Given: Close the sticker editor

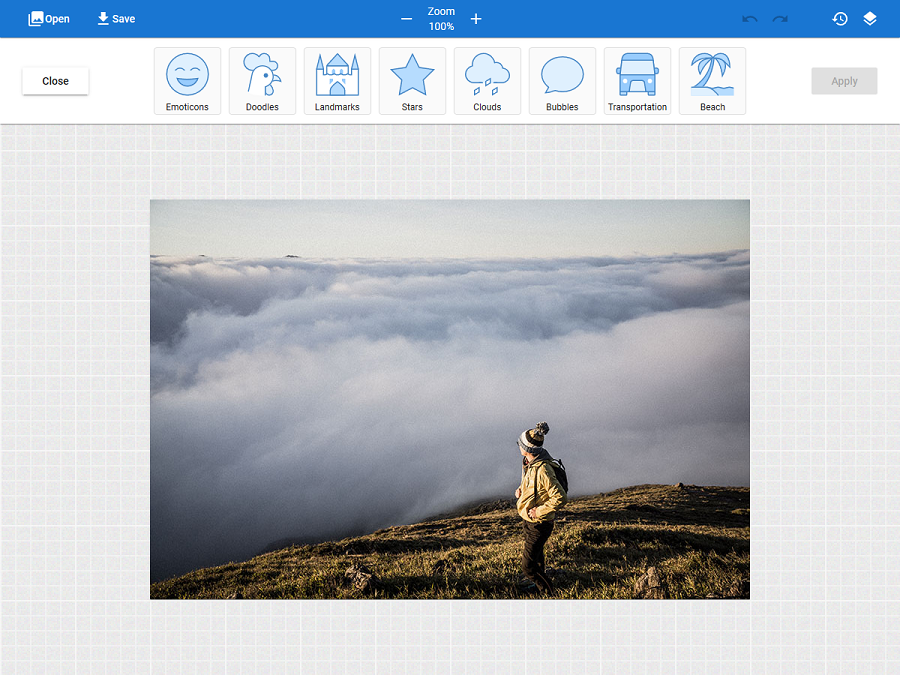Looking at the screenshot, I should click(x=55, y=81).
